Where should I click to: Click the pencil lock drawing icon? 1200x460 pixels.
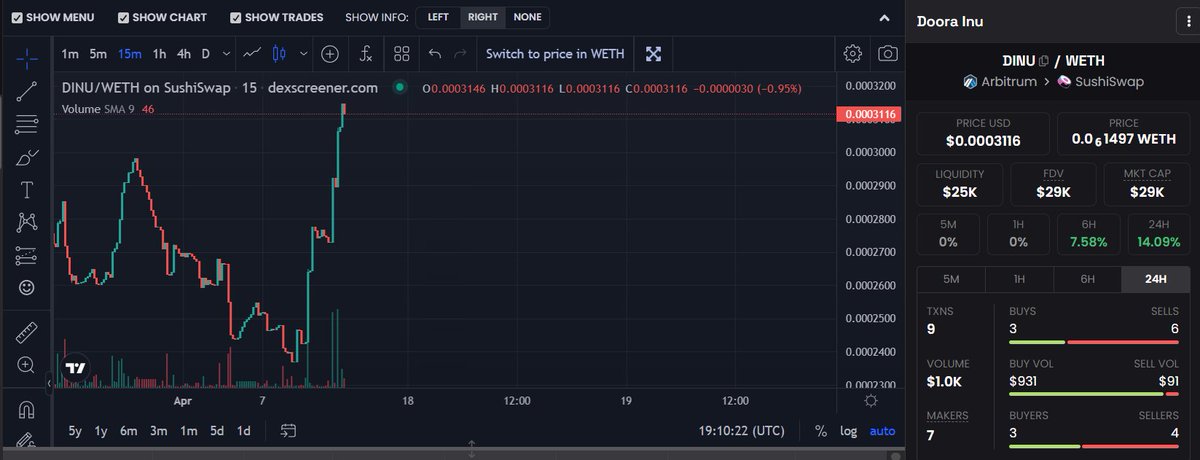27,439
